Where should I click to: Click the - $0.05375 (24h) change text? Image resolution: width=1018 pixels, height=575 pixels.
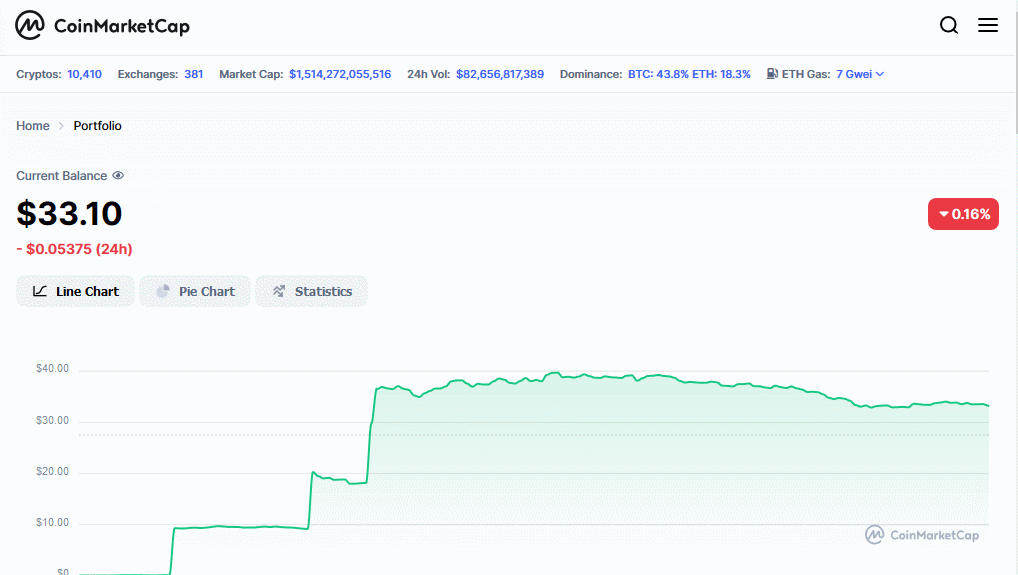pyautogui.click(x=75, y=249)
